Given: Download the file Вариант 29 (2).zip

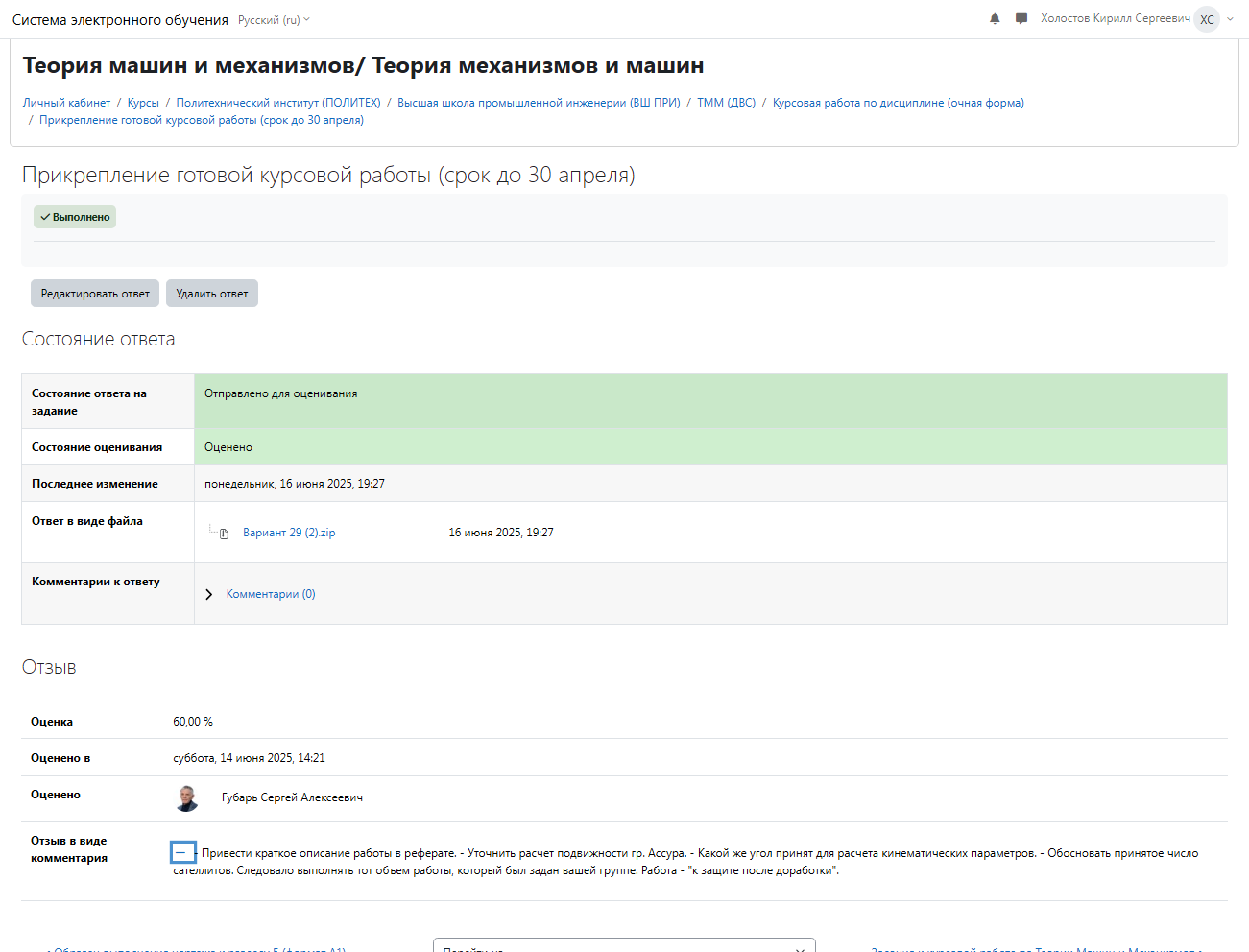Looking at the screenshot, I should pos(289,533).
